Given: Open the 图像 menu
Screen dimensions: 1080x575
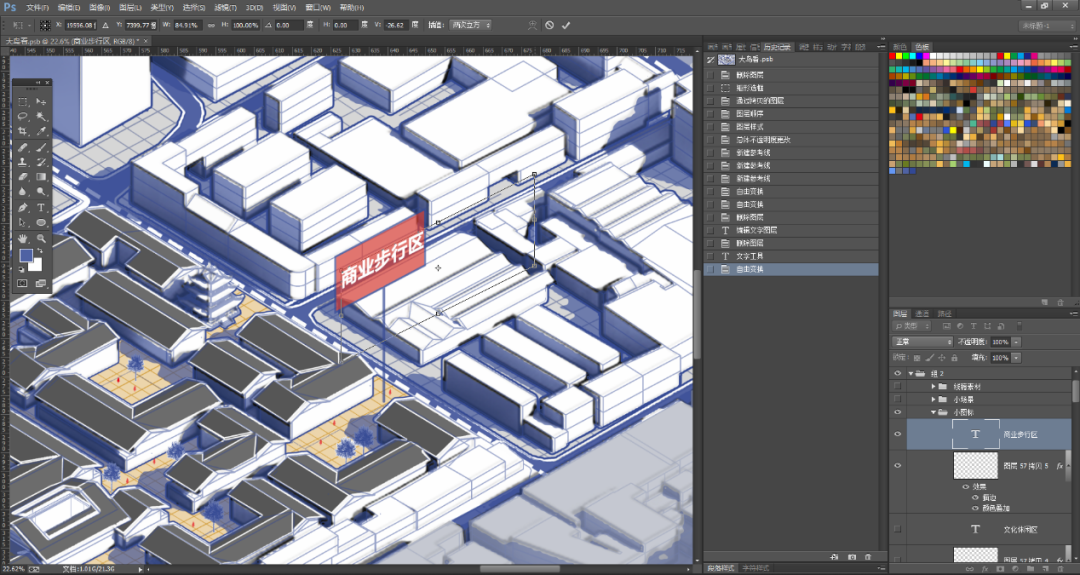Looking at the screenshot, I should pyautogui.click(x=98, y=6).
